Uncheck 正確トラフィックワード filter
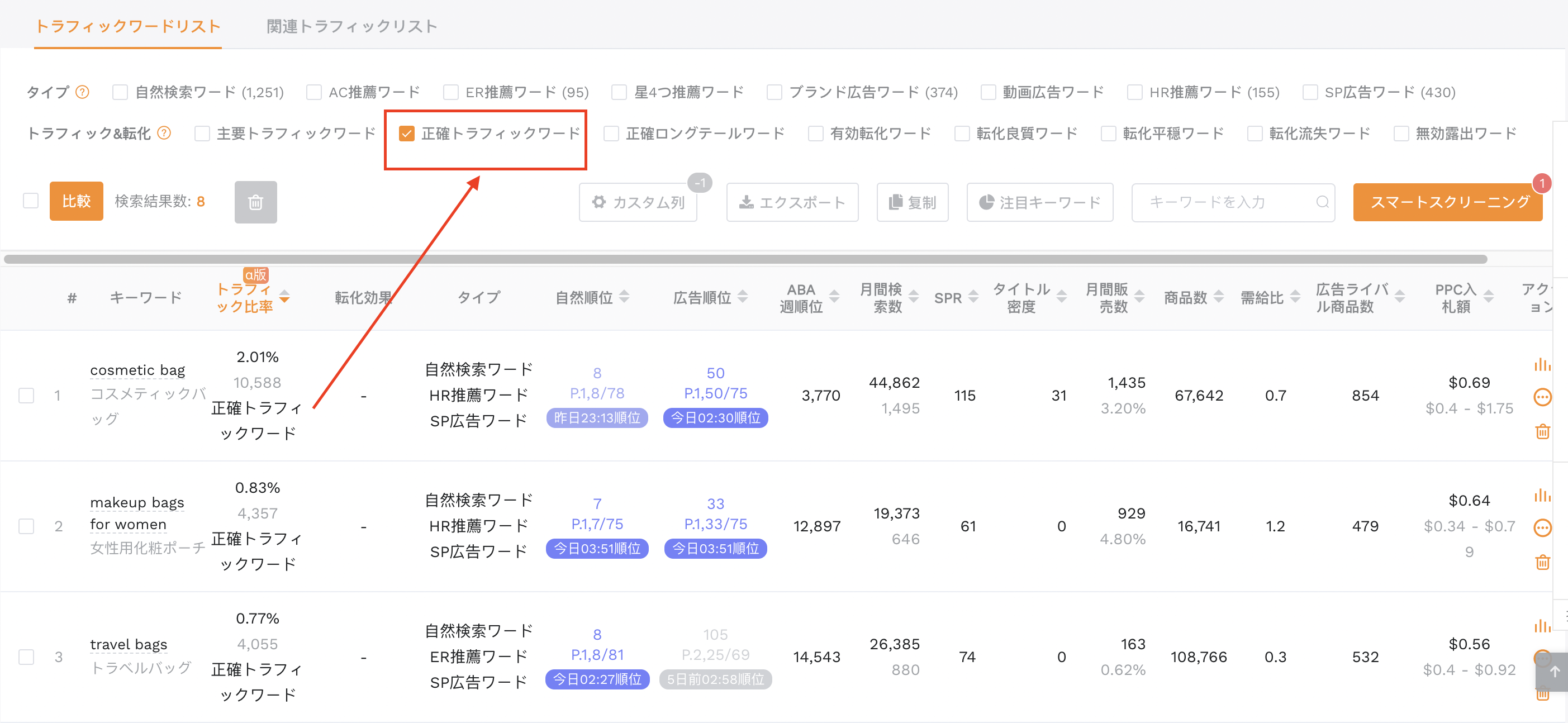 click(x=407, y=134)
